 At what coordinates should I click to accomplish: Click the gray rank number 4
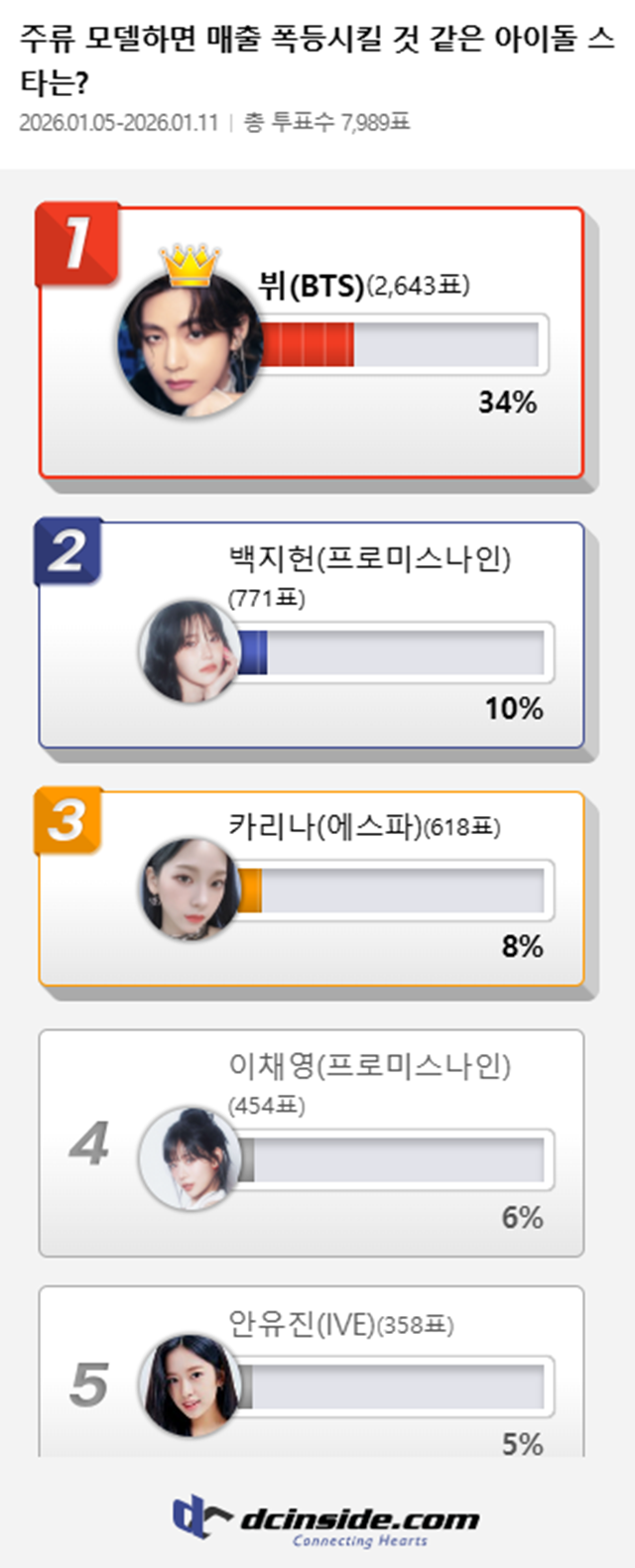88,1145
